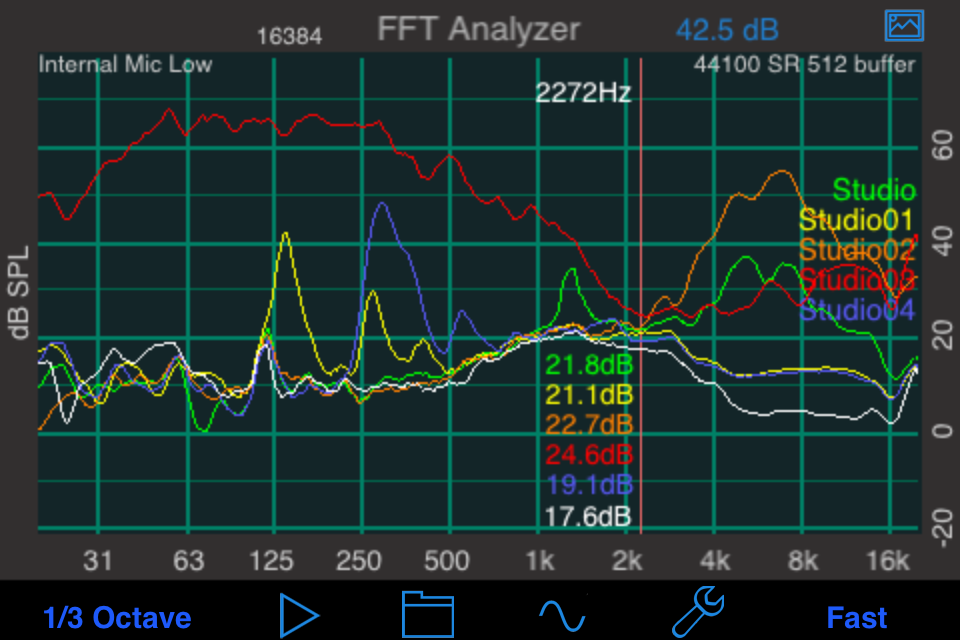Tap the dB SPL axis label

(x=20, y=292)
